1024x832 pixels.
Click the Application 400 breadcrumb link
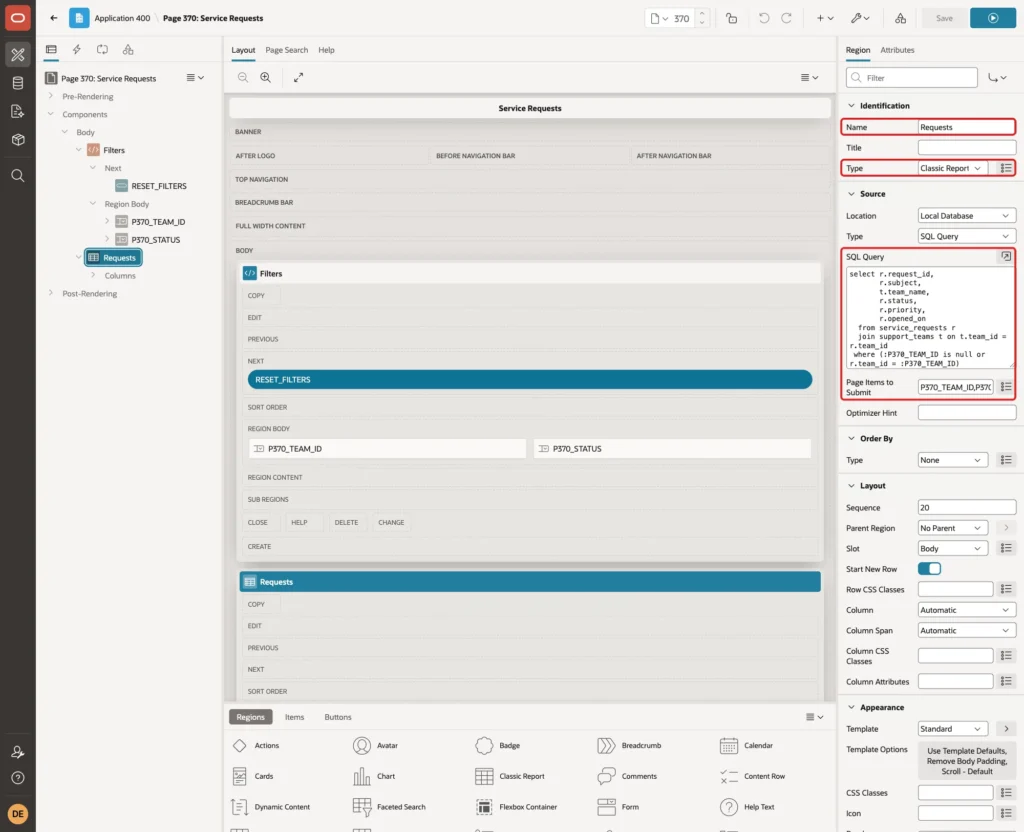point(122,18)
